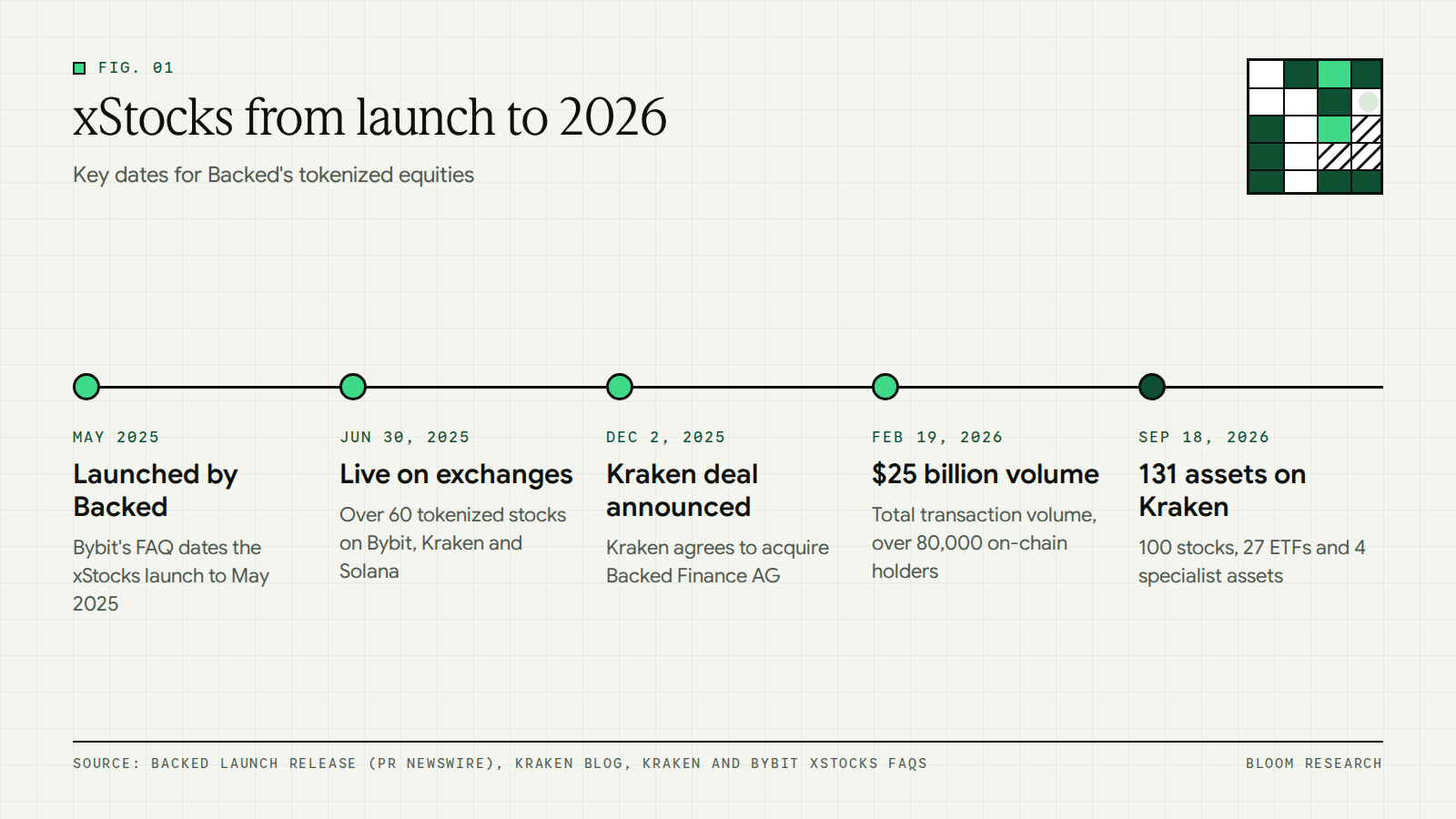Click the "SEP 18, 2026" date label
The image size is (1456, 819).
(x=1203, y=438)
